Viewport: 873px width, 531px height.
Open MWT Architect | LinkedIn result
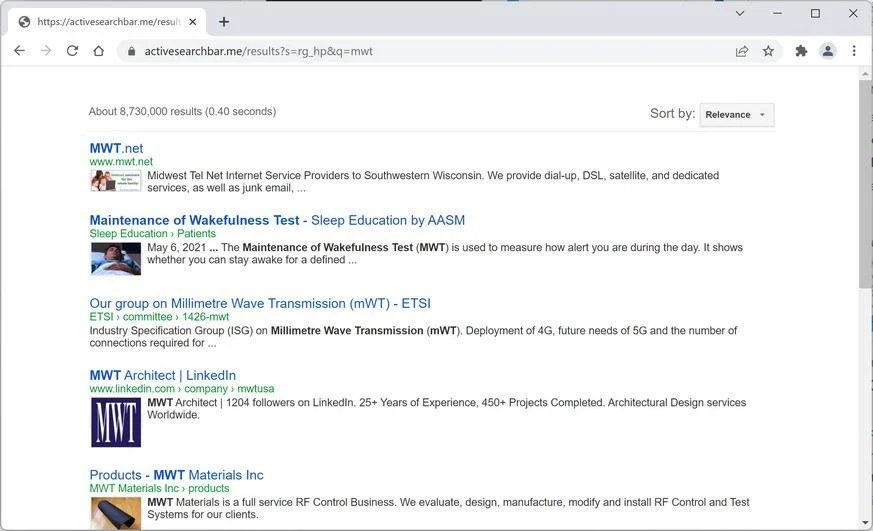coord(163,375)
